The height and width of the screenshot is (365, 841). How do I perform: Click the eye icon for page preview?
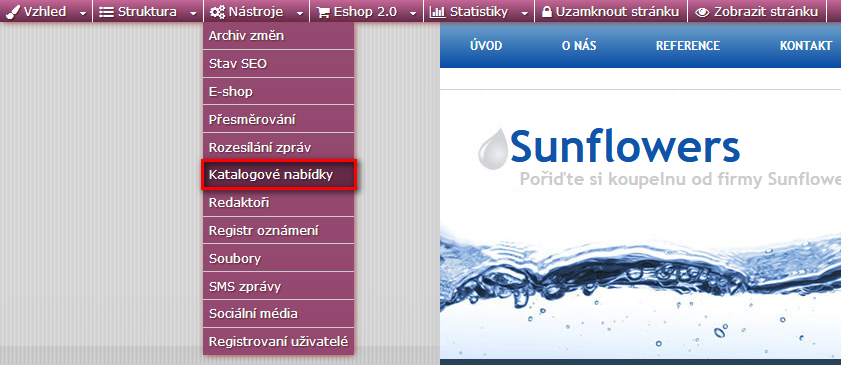coord(702,12)
